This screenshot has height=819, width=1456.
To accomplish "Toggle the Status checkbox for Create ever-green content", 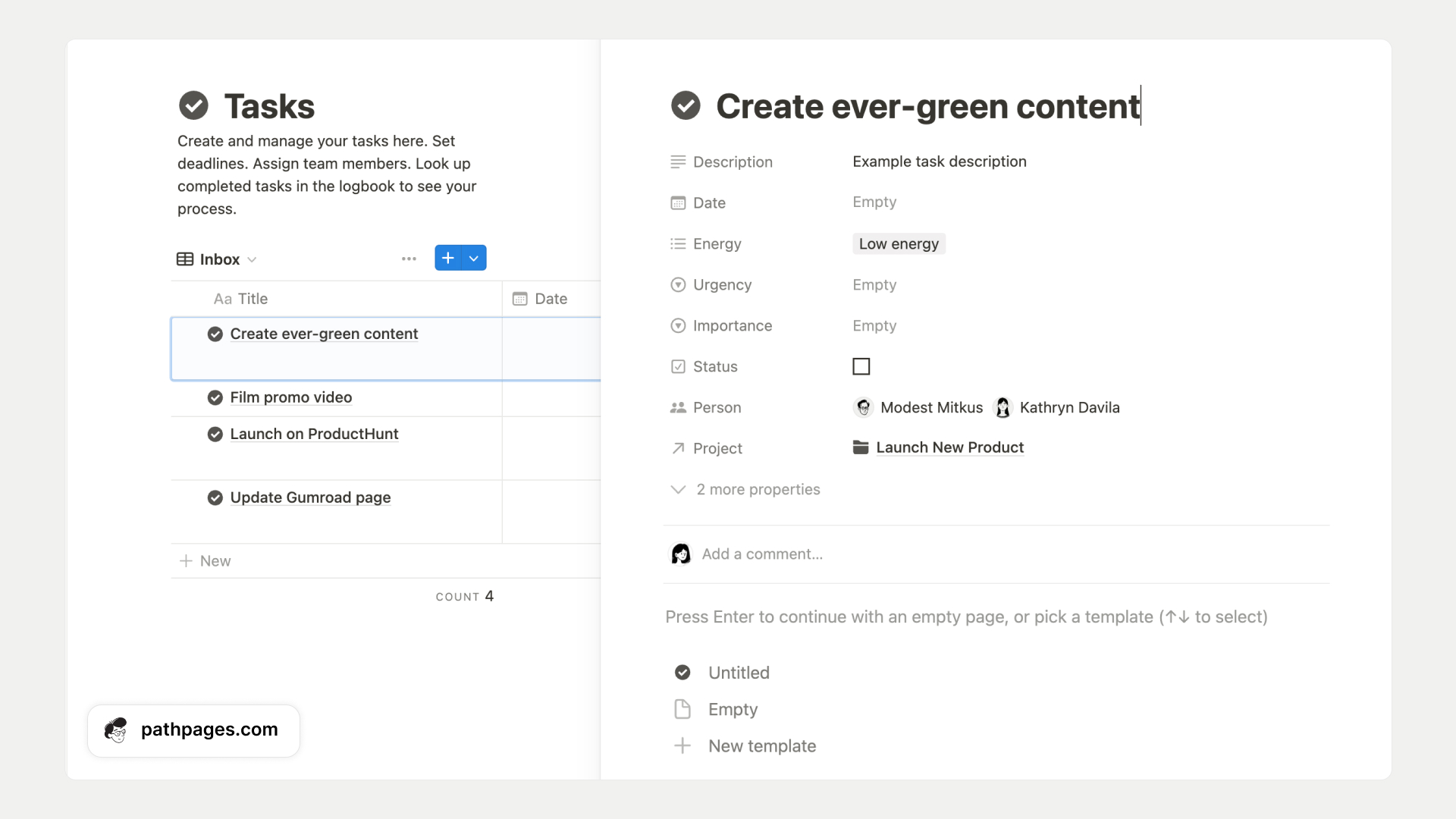I will (861, 366).
